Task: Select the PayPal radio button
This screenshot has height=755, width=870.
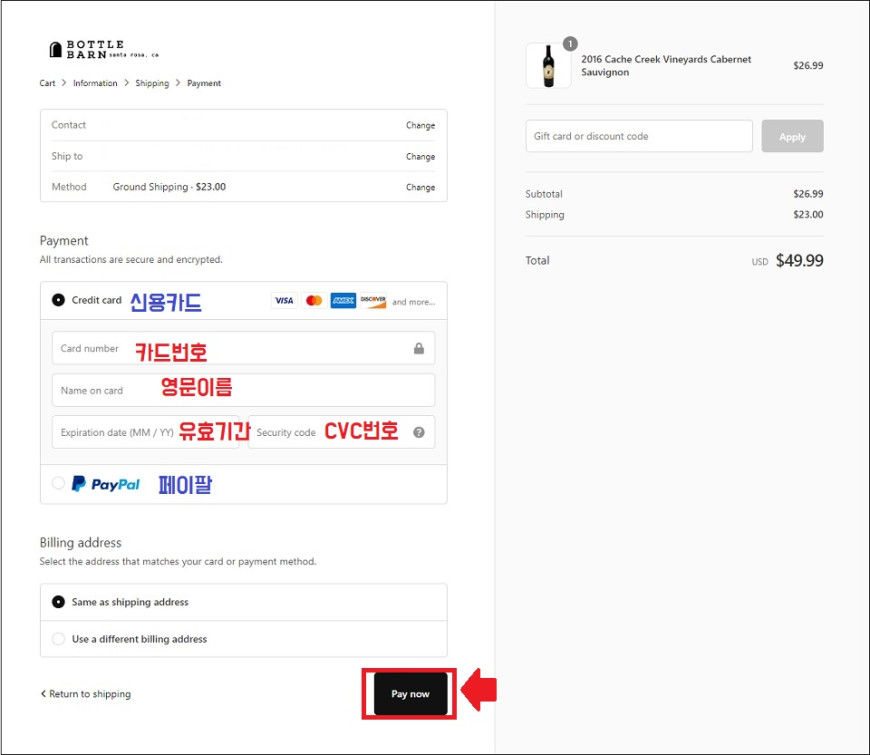Action: click(x=58, y=483)
